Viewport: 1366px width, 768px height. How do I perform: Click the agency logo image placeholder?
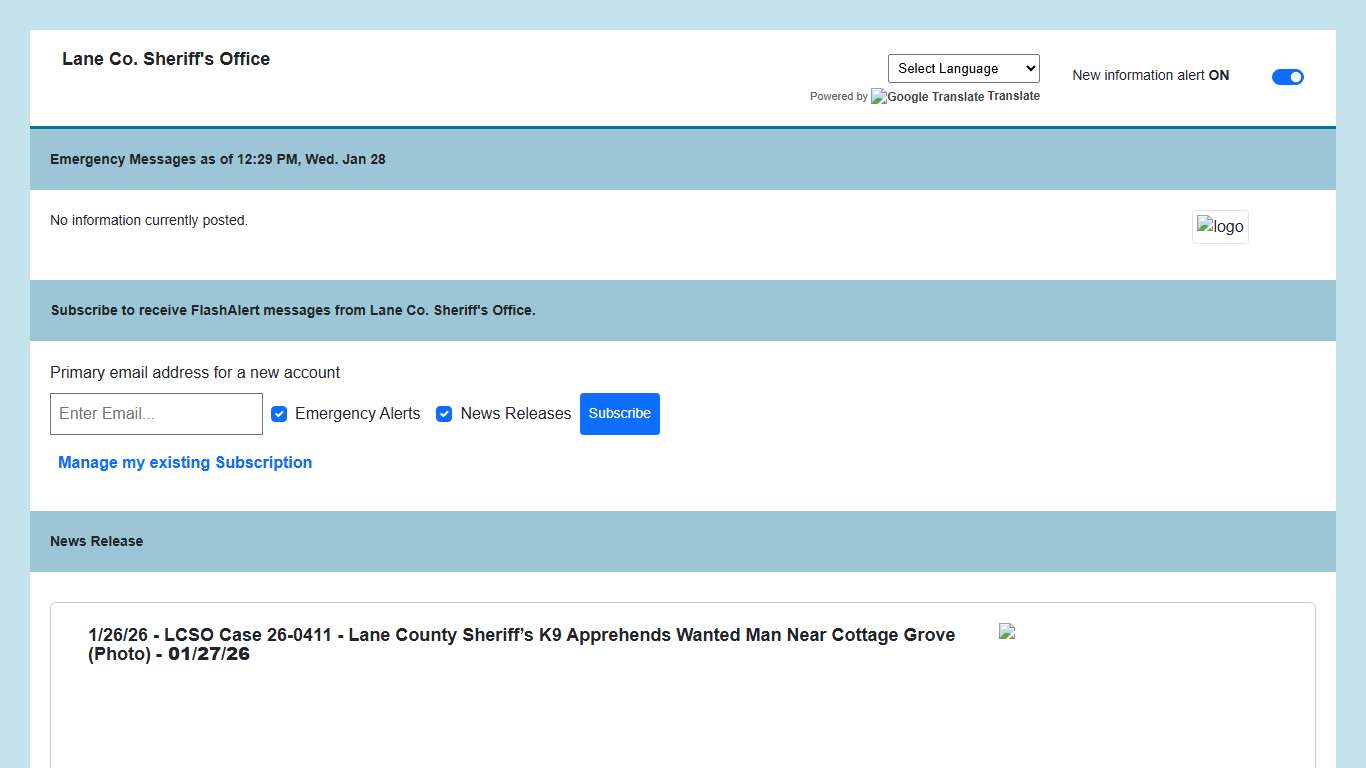click(1220, 227)
